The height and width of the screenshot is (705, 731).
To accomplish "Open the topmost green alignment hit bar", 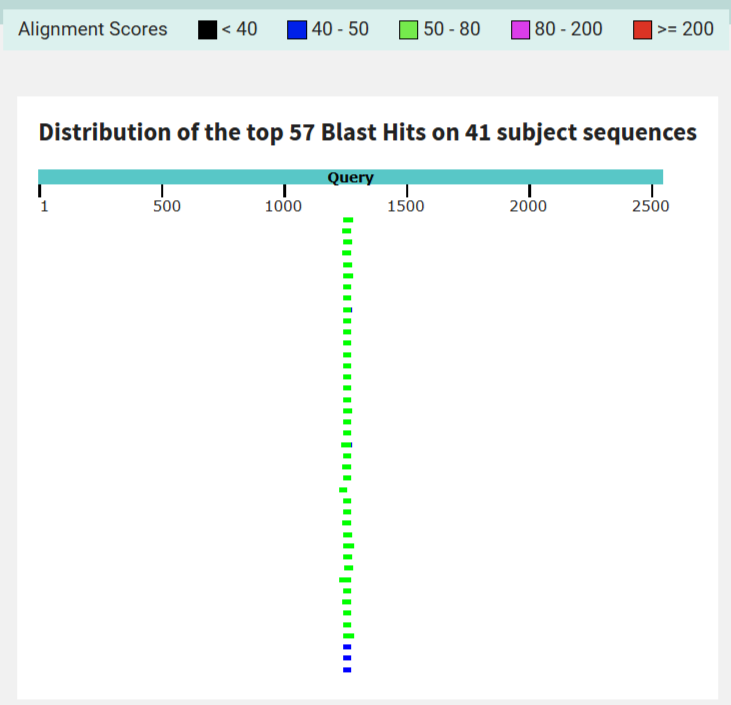I will pyautogui.click(x=348, y=219).
